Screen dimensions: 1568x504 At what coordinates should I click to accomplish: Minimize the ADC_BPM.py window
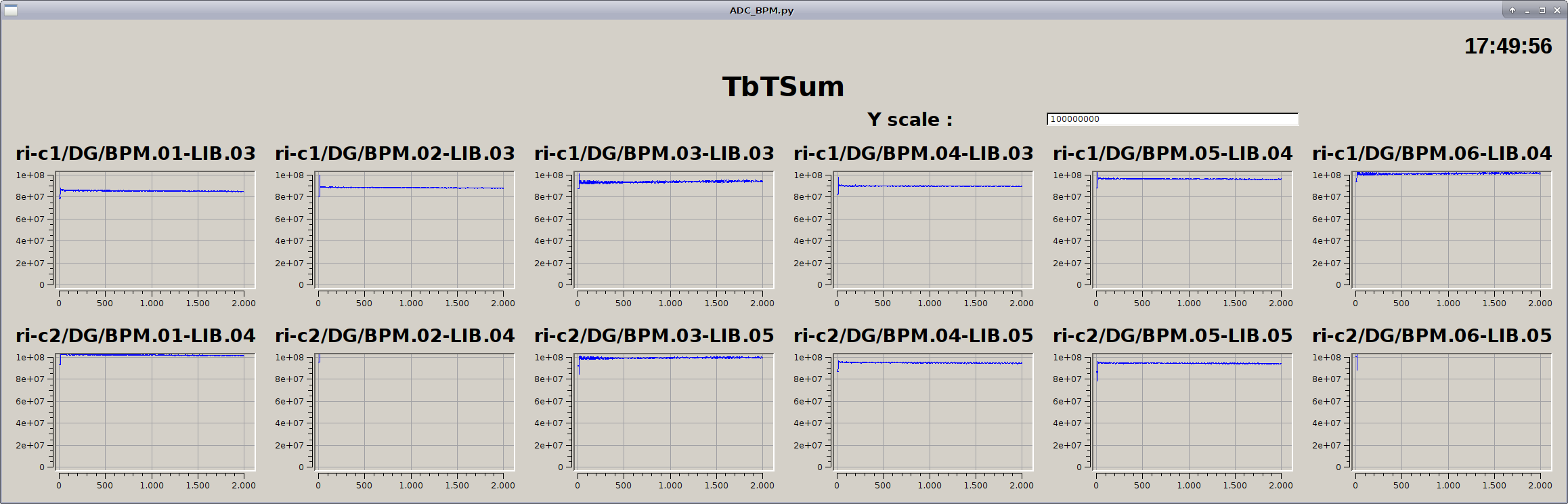(1527, 10)
